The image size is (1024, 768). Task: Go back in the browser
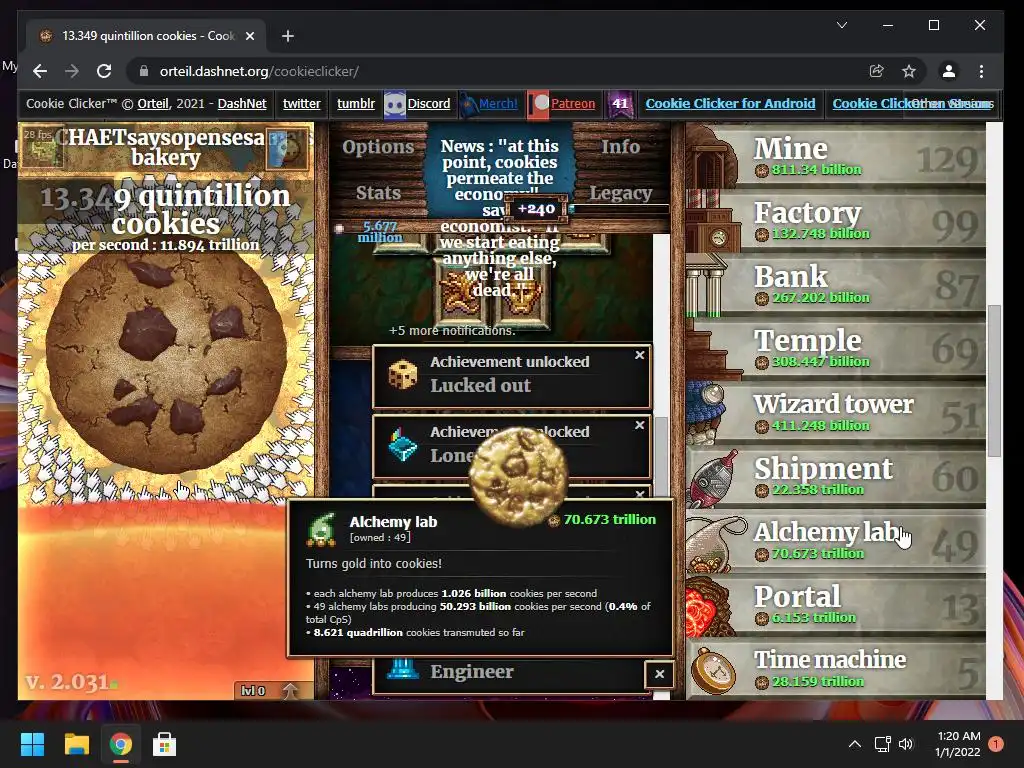[40, 71]
